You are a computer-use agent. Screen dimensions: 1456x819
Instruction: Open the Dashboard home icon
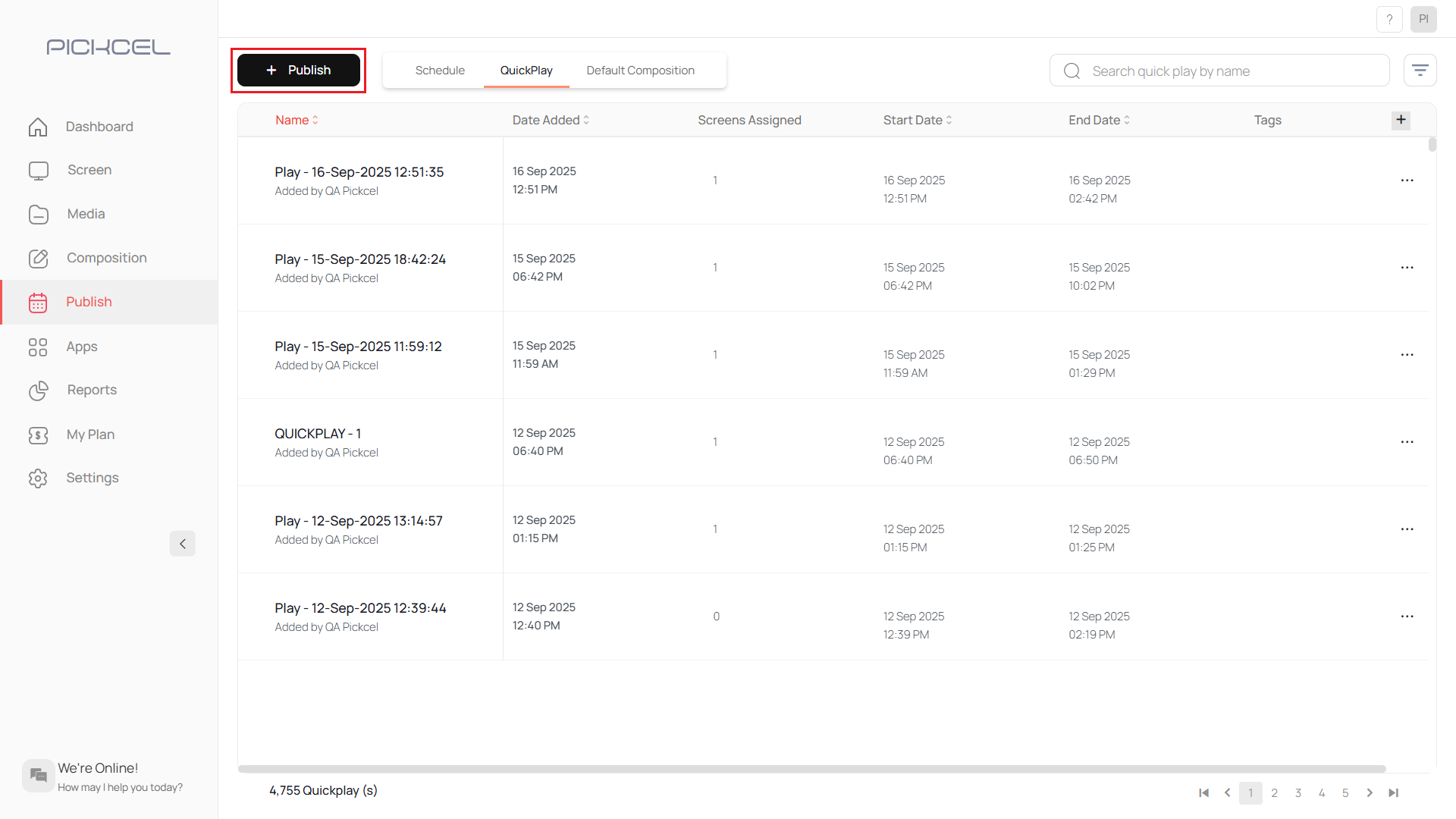(x=38, y=127)
